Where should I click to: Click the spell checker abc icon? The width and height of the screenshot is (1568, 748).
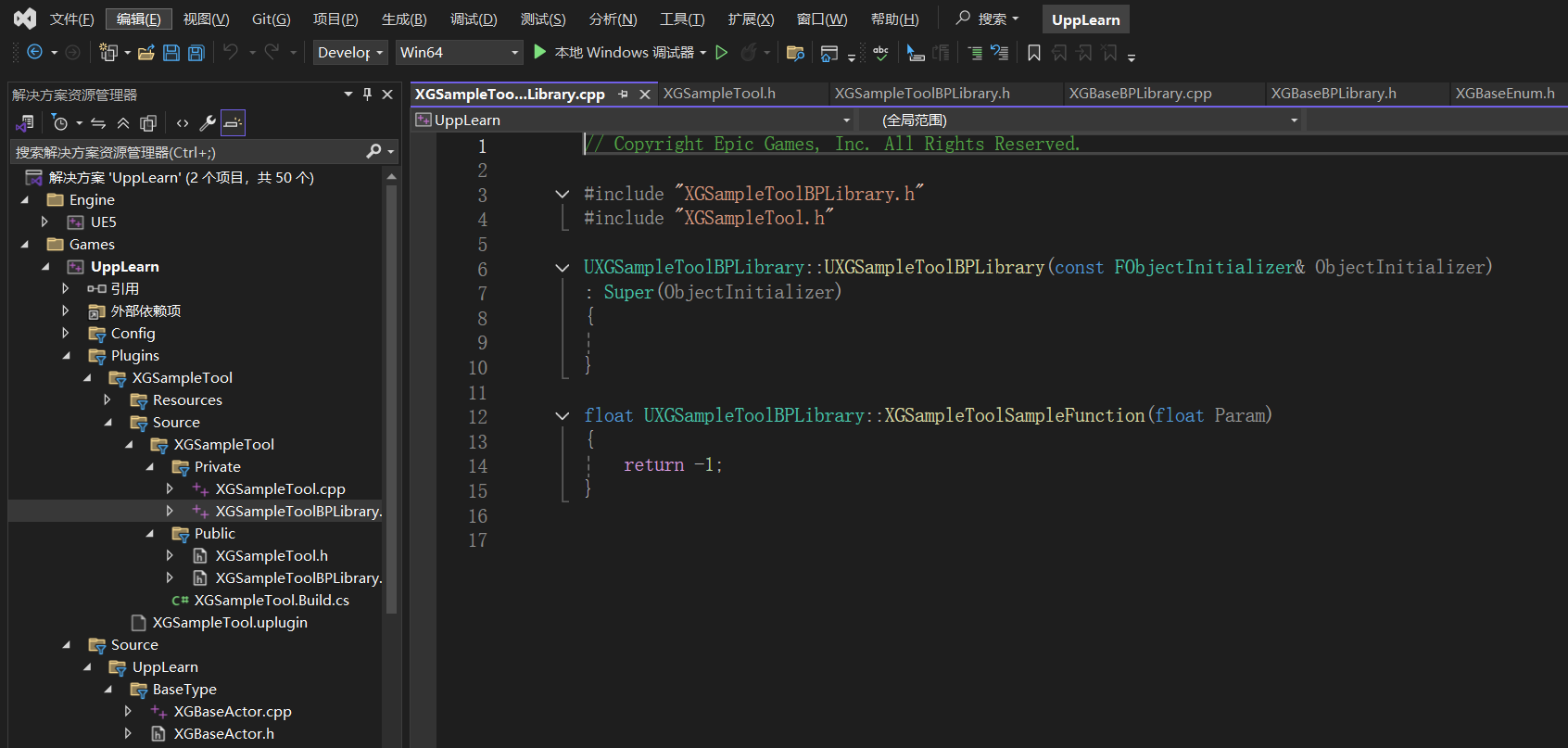coord(880,53)
